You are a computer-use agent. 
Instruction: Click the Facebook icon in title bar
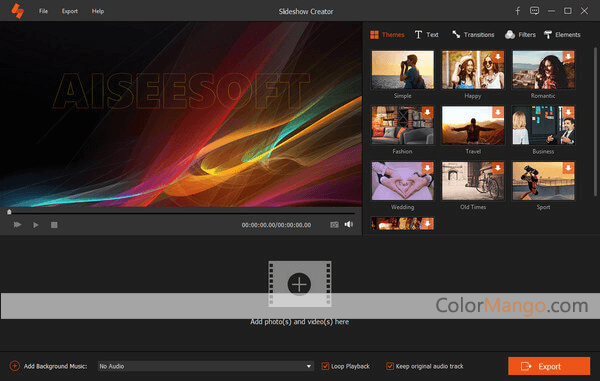point(517,11)
